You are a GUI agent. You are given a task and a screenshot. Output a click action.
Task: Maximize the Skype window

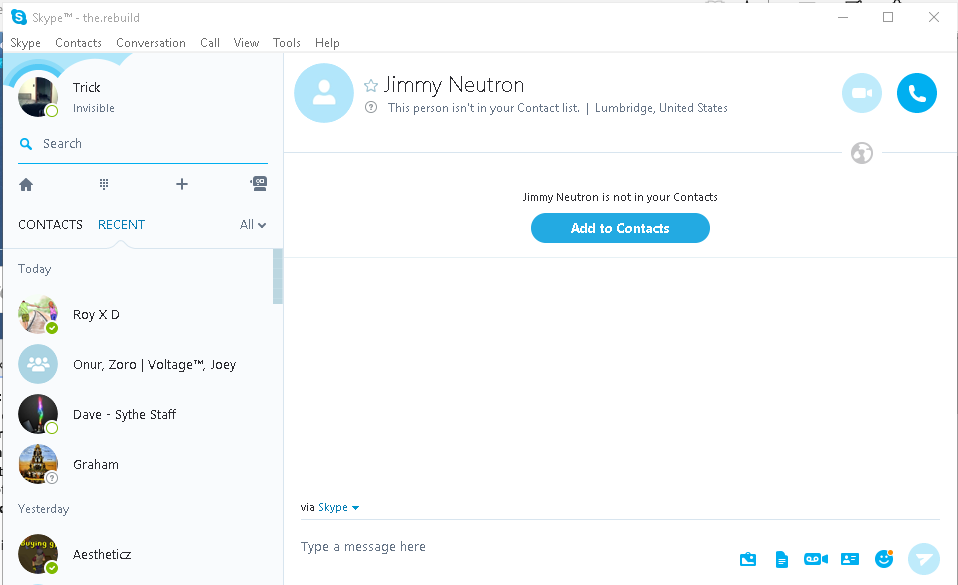[888, 17]
